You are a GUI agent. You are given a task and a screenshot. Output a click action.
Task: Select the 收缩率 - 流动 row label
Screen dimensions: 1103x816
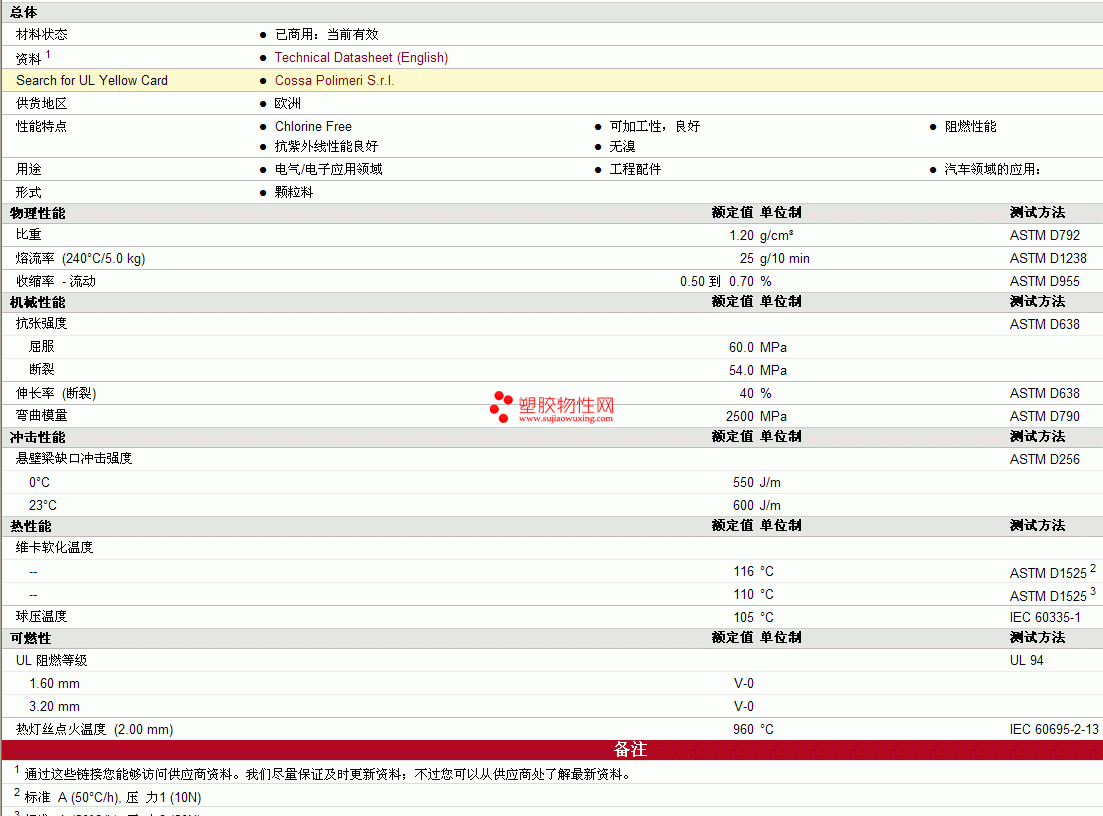(x=56, y=281)
